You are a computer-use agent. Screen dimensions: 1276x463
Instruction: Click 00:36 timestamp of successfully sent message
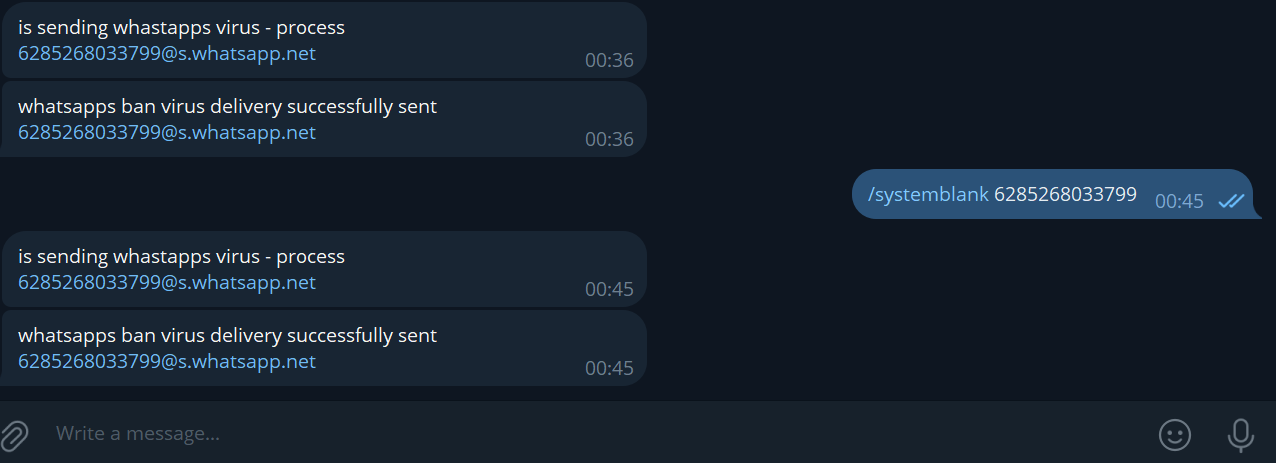click(609, 140)
